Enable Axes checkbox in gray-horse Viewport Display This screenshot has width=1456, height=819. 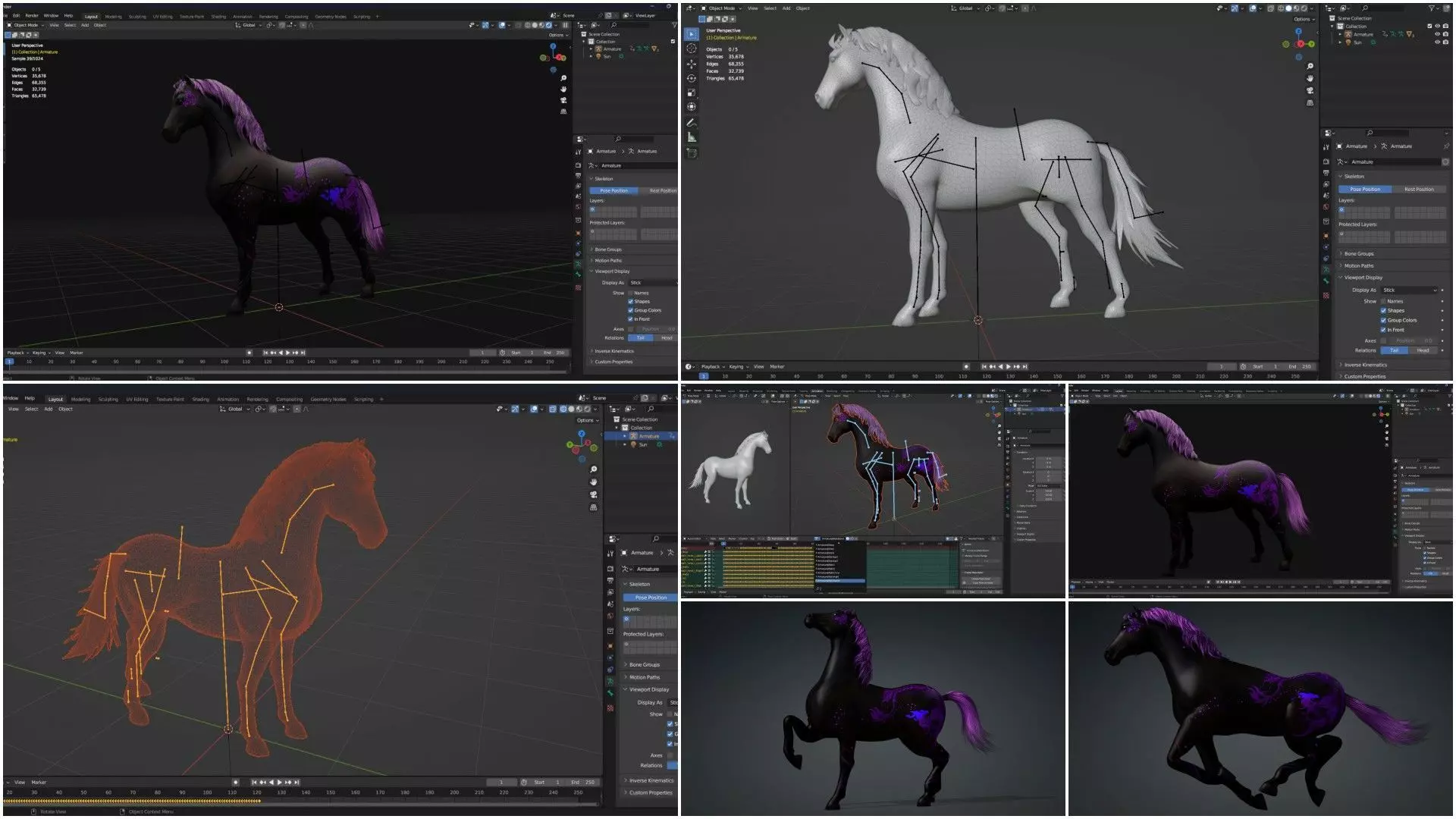pyautogui.click(x=1383, y=340)
